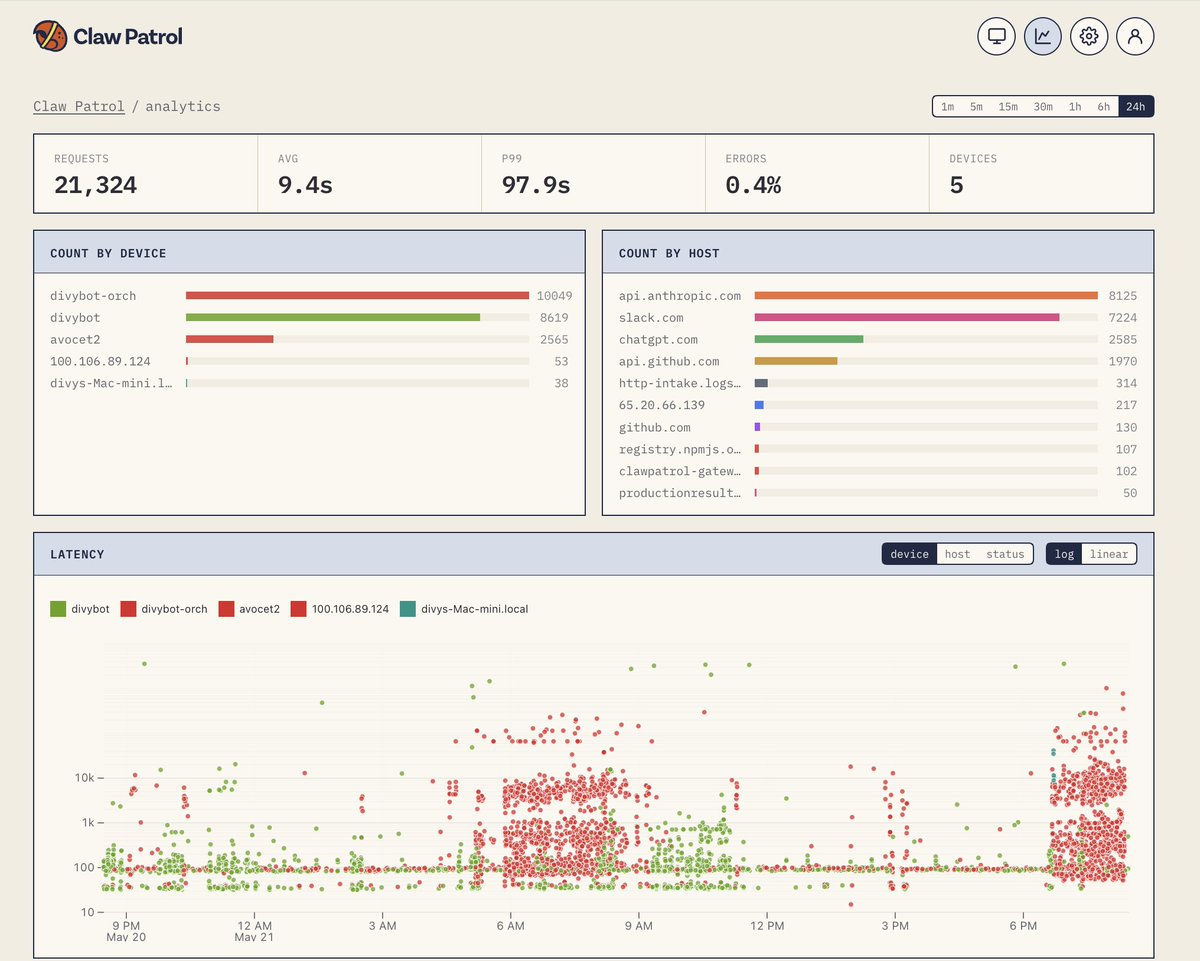This screenshot has height=961, width=1200.
Task: Click the divybot-orch legend color swatch
Action: 128,608
